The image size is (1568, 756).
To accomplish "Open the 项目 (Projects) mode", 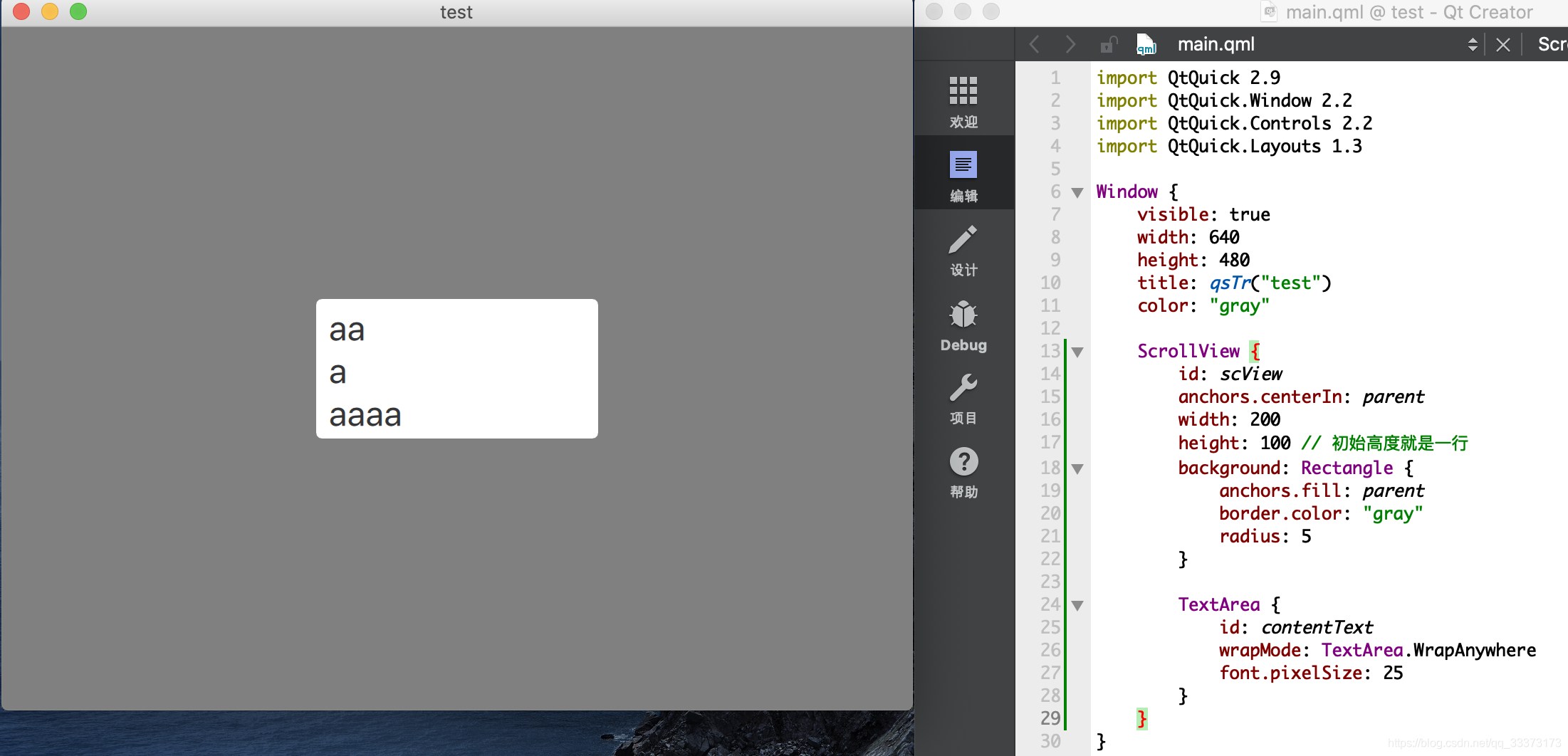I will [963, 397].
